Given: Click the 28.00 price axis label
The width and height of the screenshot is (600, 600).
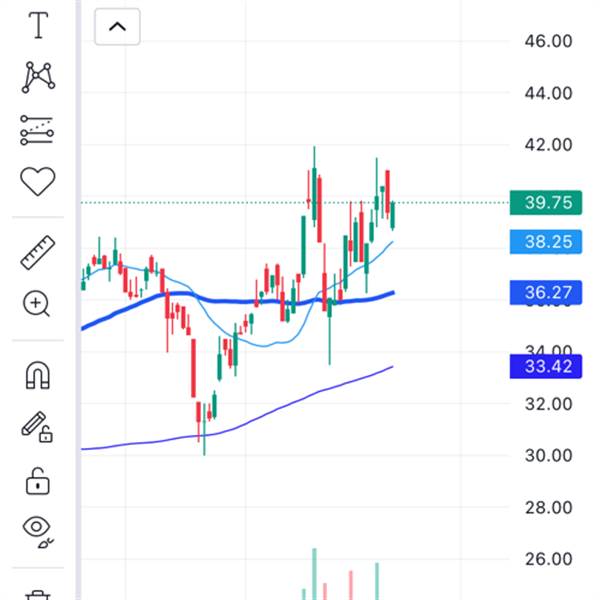Looking at the screenshot, I should (x=548, y=507).
